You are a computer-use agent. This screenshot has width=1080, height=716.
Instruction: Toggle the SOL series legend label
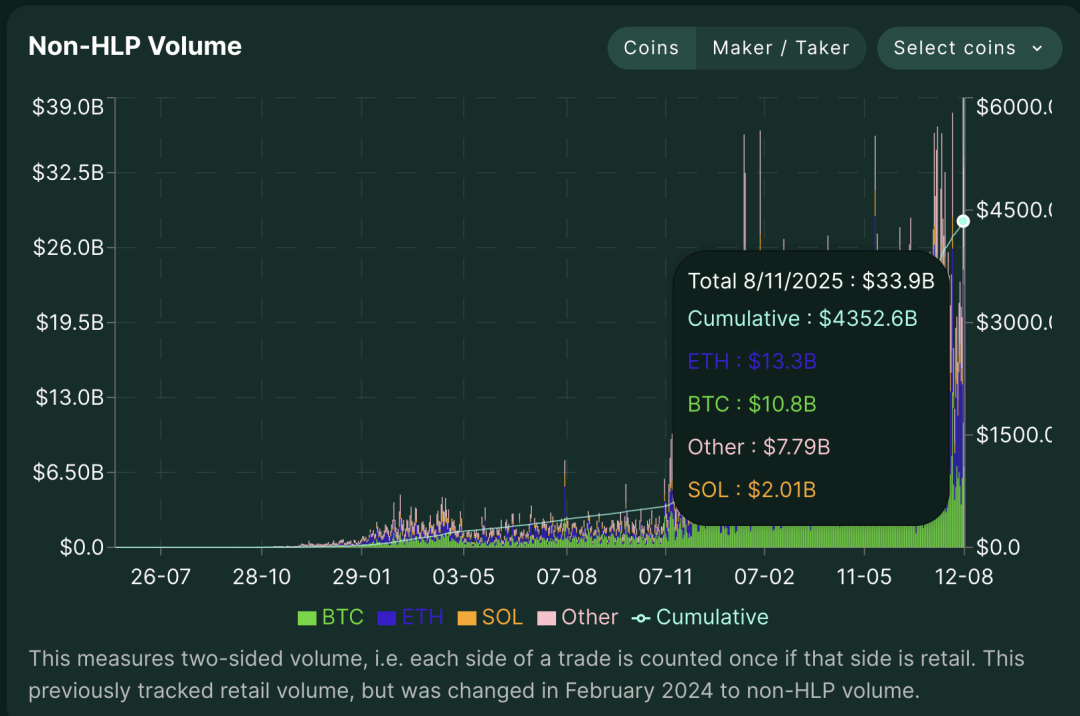click(502, 618)
